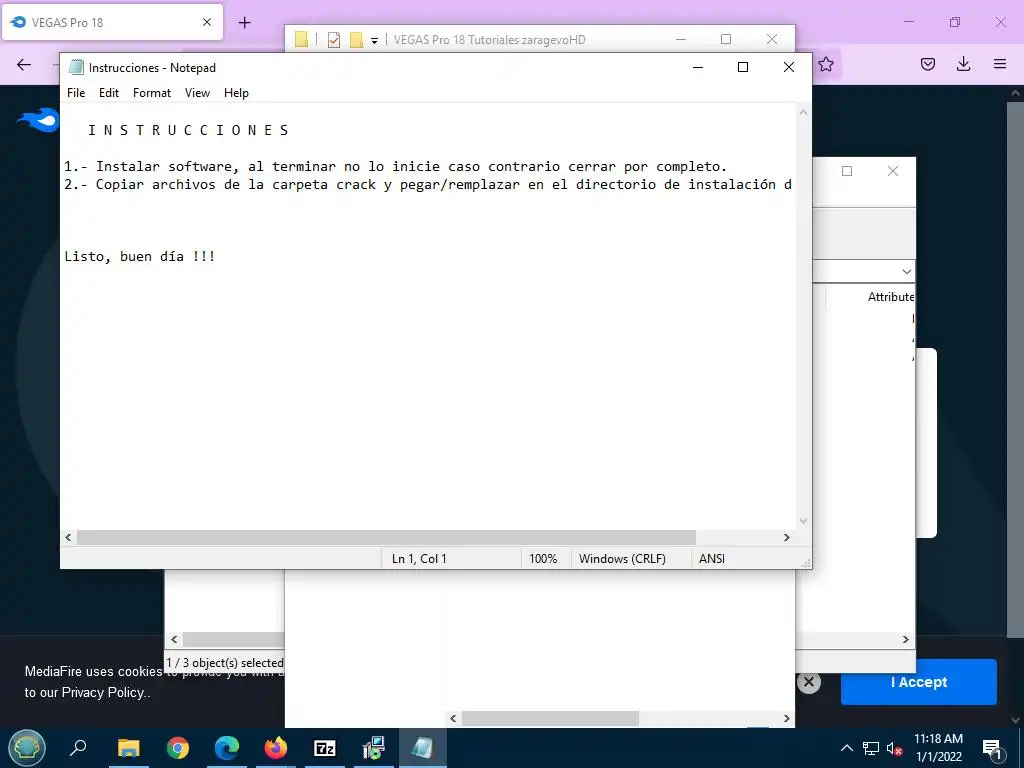
Task: Click the 100% zoom status entry
Action: click(543, 558)
